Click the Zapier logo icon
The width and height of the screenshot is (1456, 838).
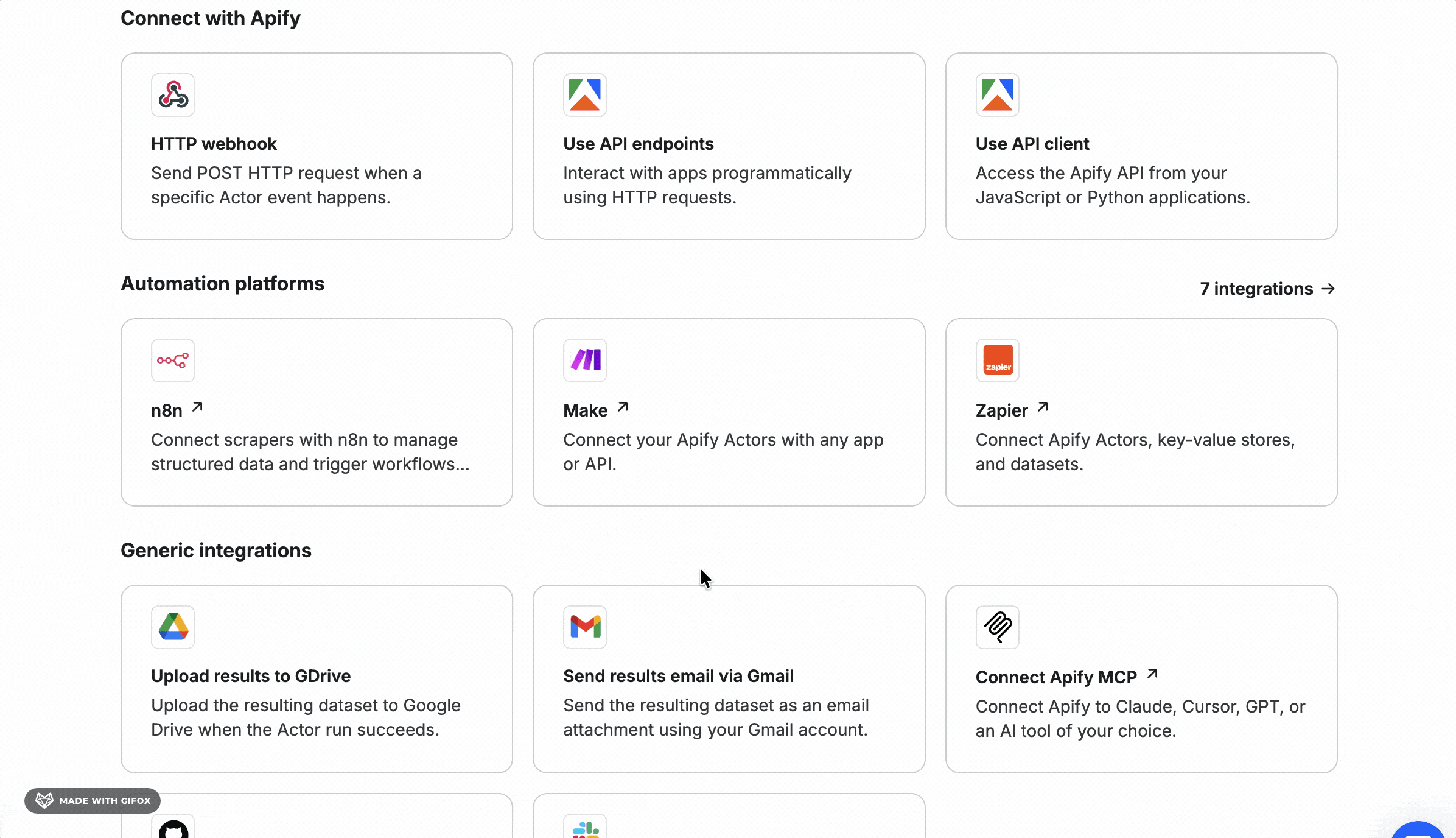point(997,361)
